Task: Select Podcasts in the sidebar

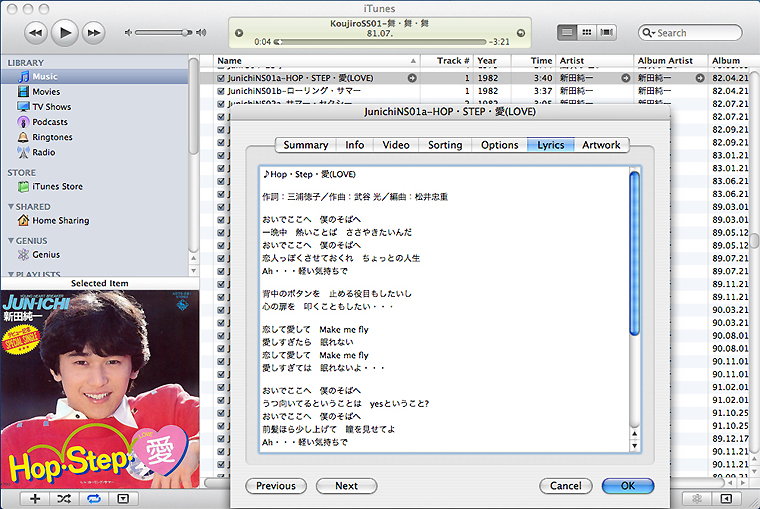Action: [x=94, y=122]
